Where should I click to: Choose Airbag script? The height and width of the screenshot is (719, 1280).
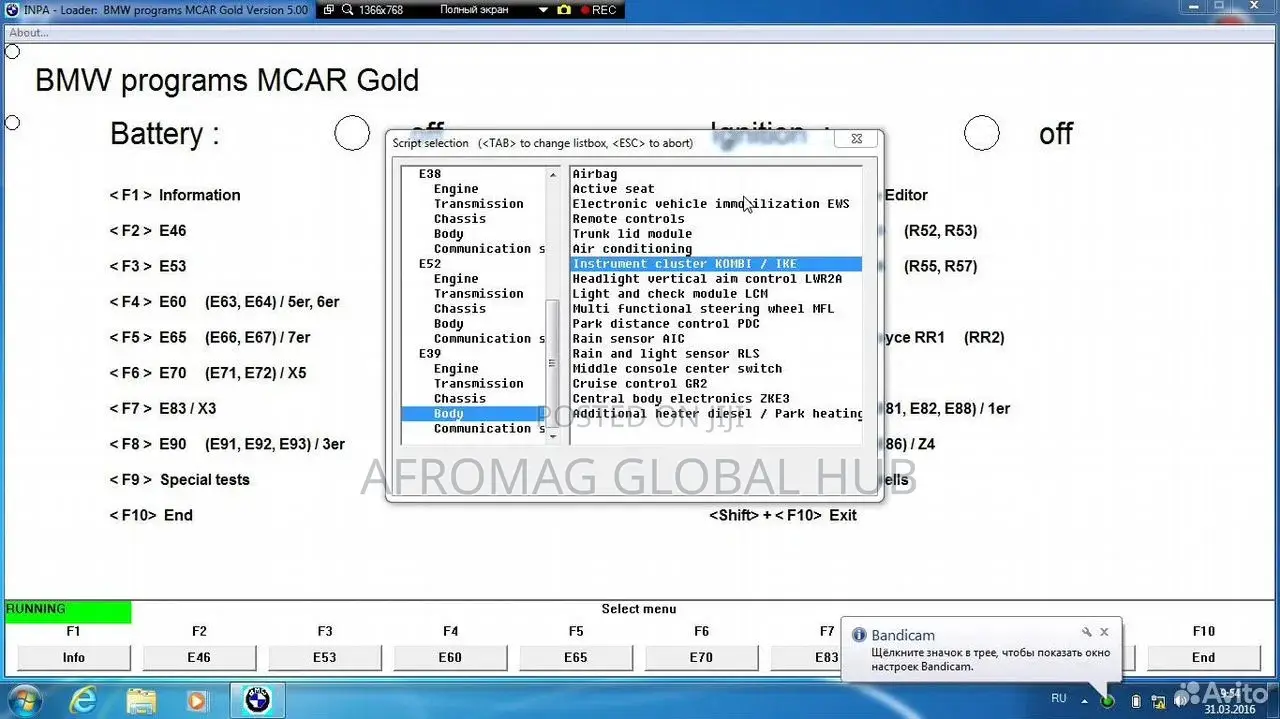(x=595, y=174)
